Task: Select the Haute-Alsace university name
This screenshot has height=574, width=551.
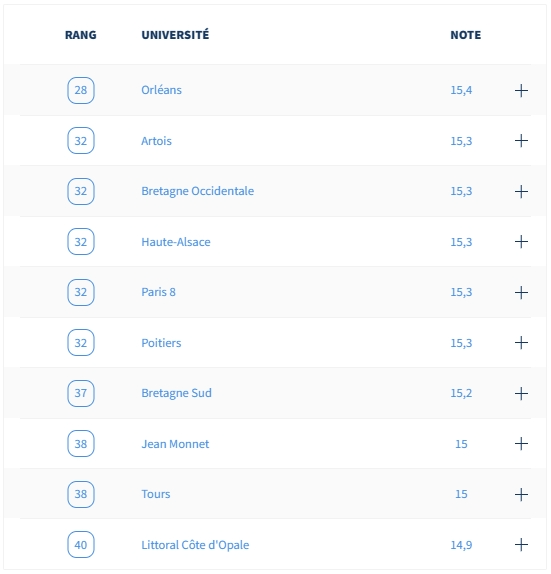Action: coord(176,242)
